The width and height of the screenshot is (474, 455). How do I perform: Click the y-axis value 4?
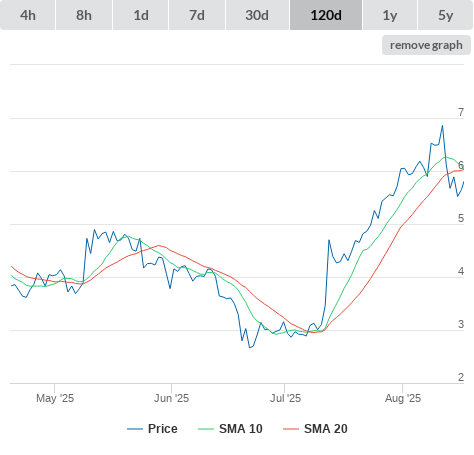point(461,271)
